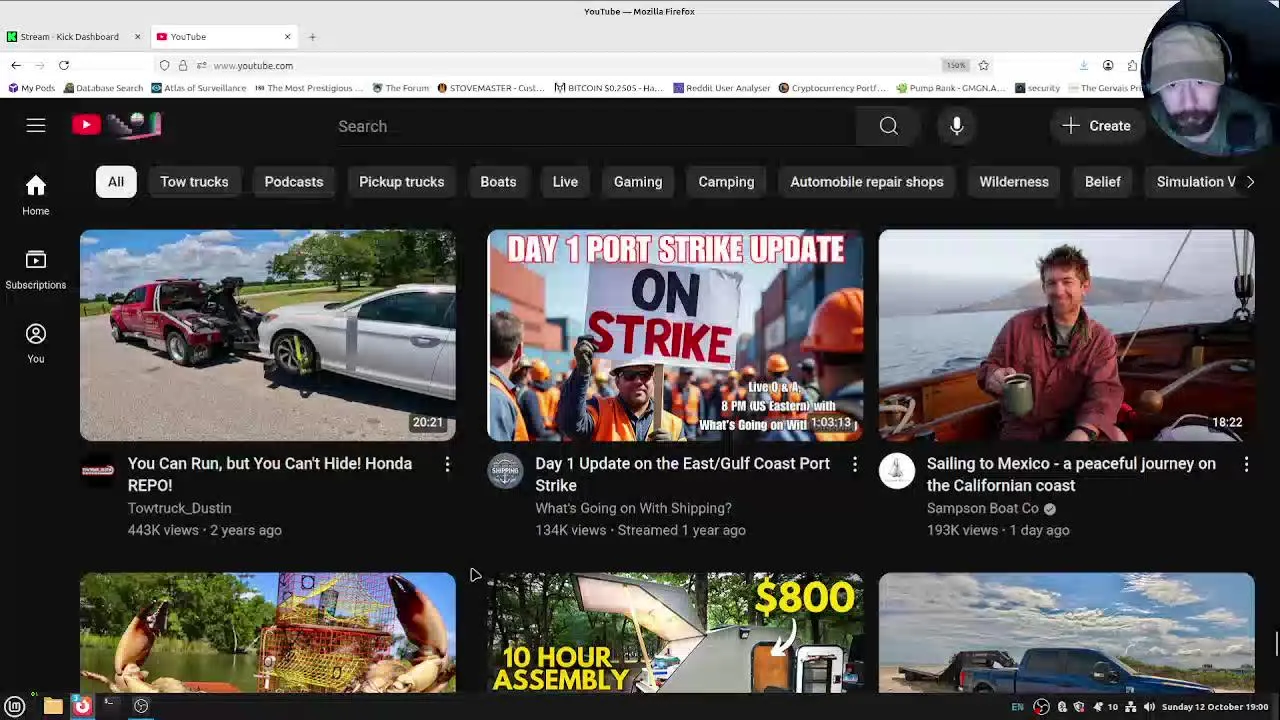This screenshot has height=720, width=1280.
Task: Close the Kick Dashboard tab
Action: 137,37
